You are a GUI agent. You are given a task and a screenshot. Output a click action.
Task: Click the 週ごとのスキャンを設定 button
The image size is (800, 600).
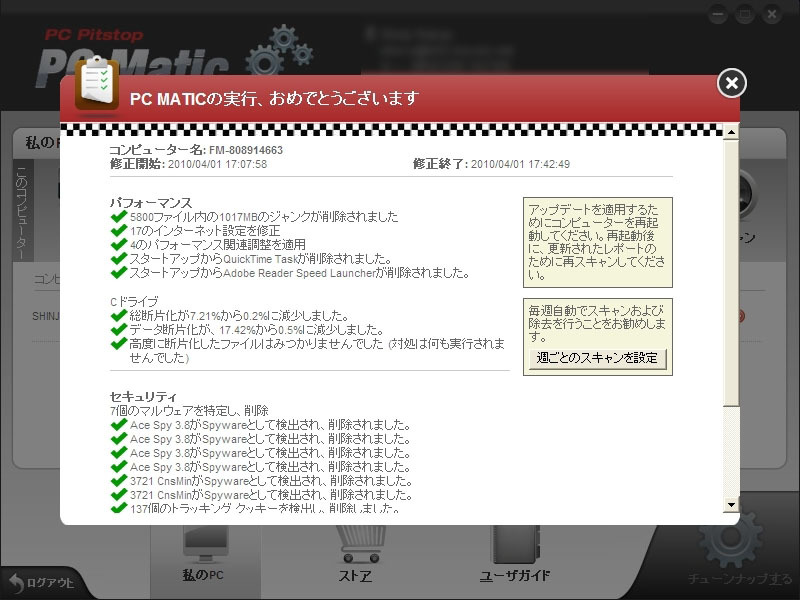pos(597,358)
